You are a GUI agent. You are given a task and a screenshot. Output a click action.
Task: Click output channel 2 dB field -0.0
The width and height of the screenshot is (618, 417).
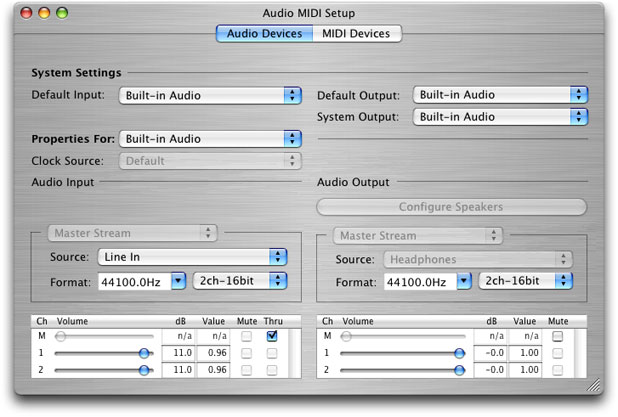click(x=490, y=370)
